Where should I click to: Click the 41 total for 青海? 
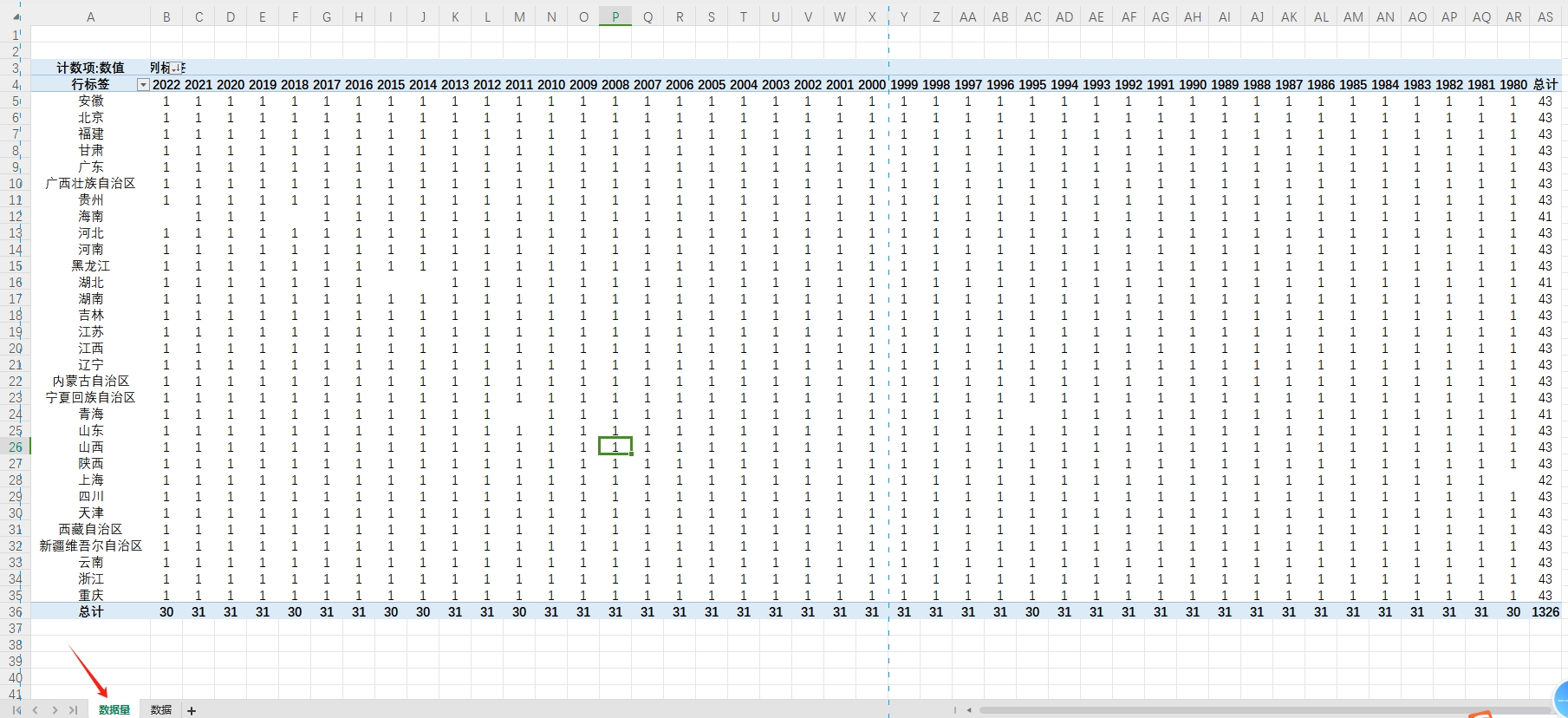(x=1545, y=414)
